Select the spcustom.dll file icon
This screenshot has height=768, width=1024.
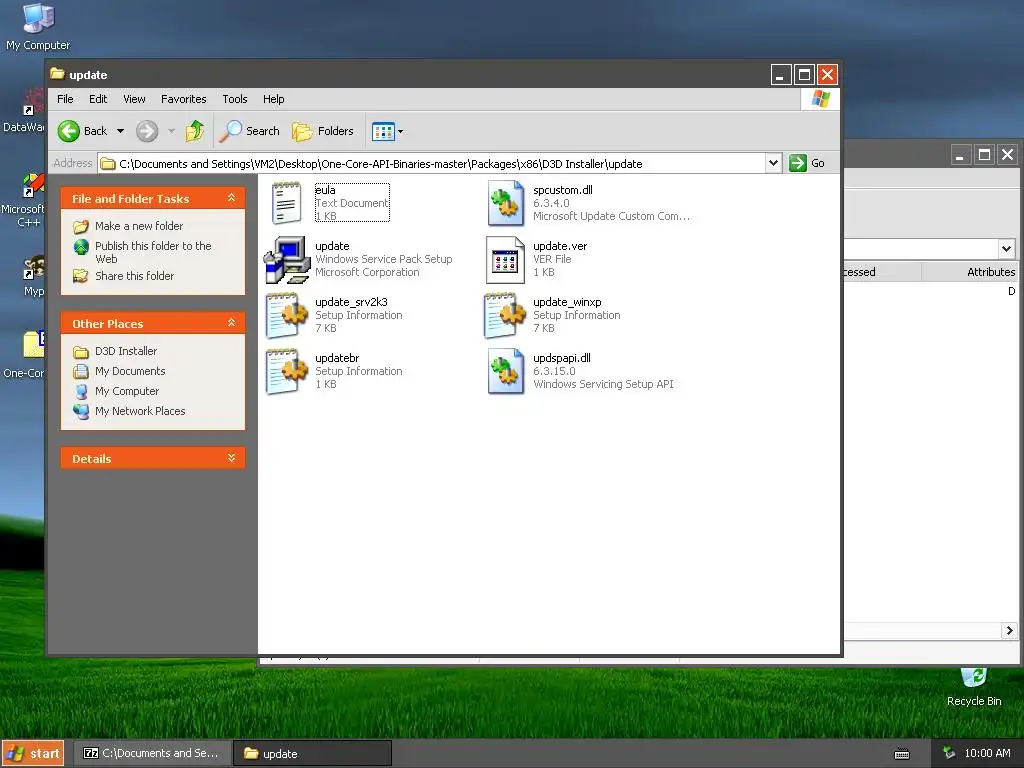pos(505,203)
